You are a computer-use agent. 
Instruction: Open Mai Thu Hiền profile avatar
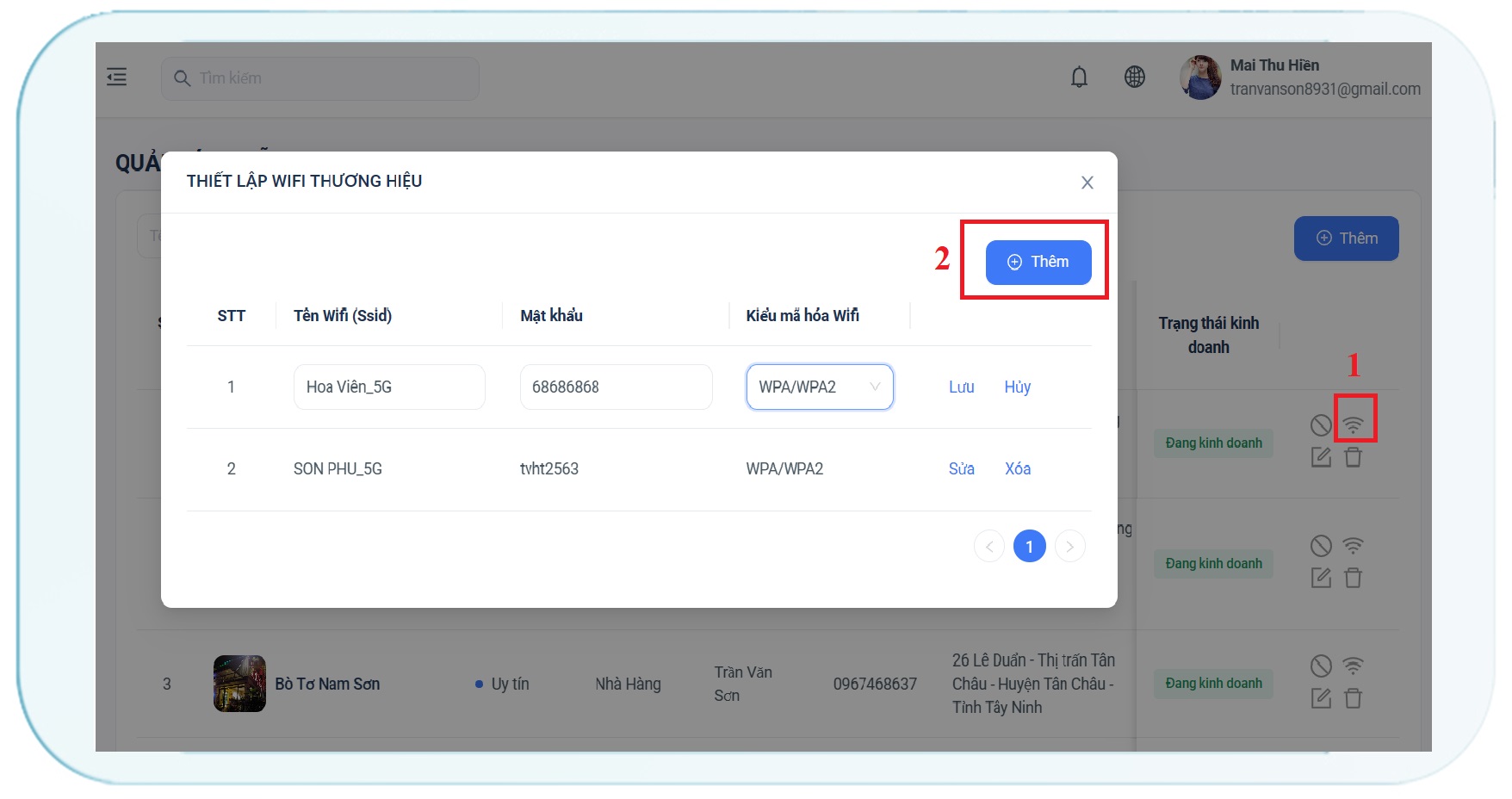[1200, 77]
